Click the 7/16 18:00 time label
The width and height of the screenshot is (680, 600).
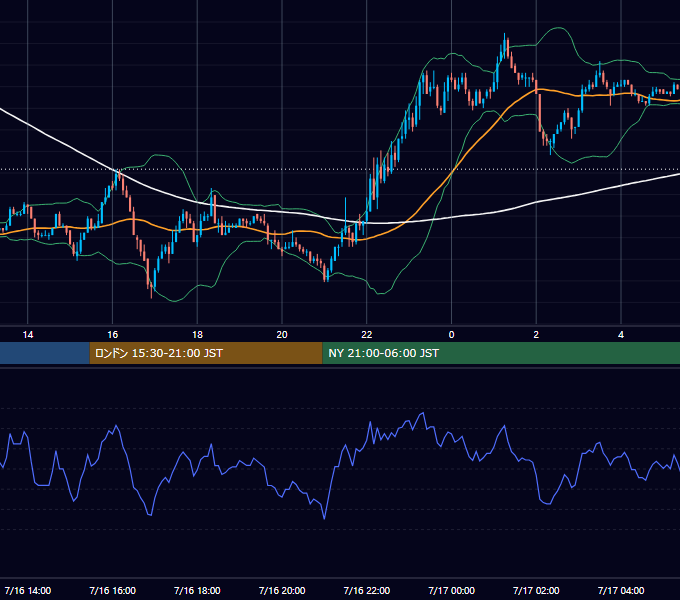tap(197, 590)
